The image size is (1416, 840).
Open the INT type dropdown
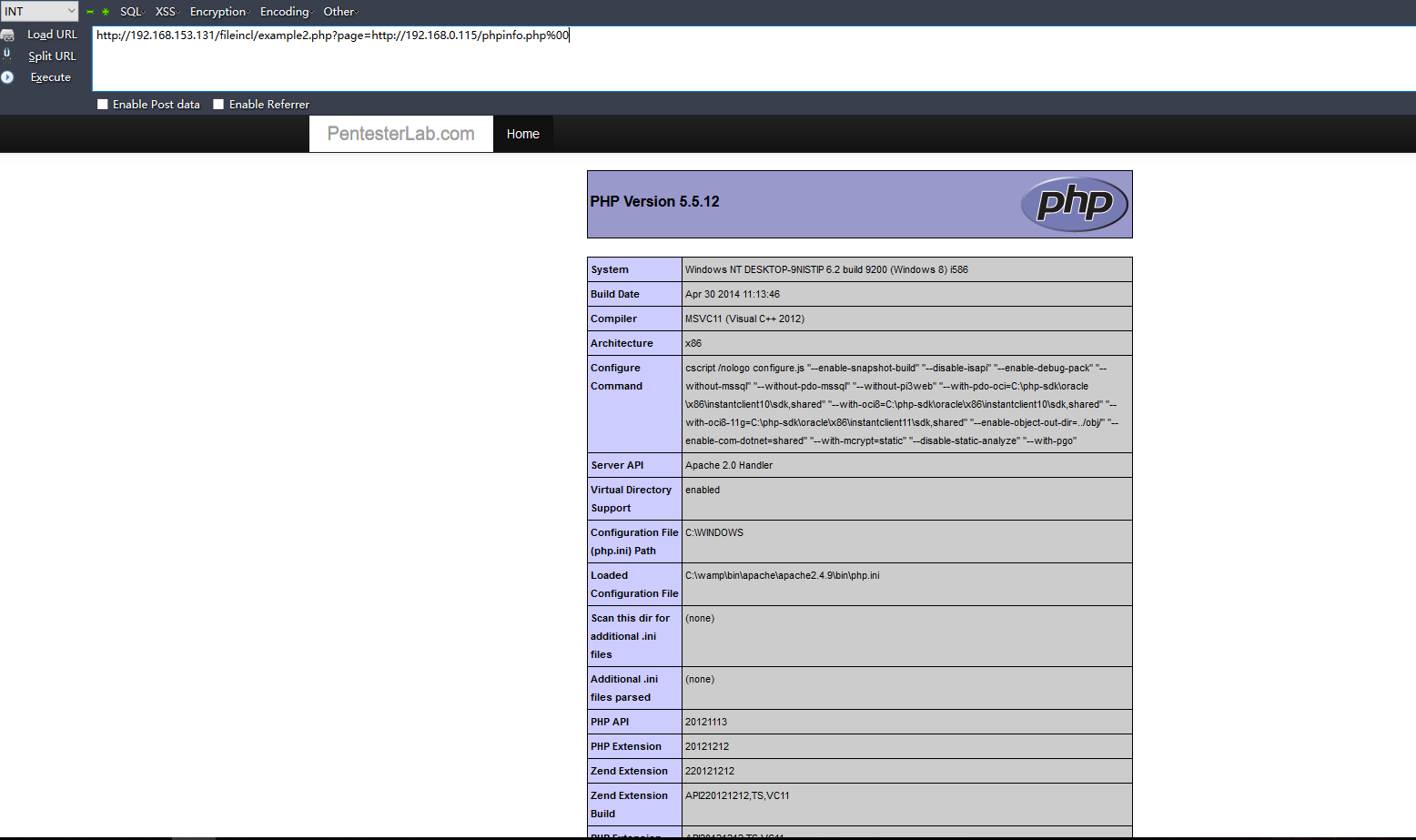click(40, 11)
